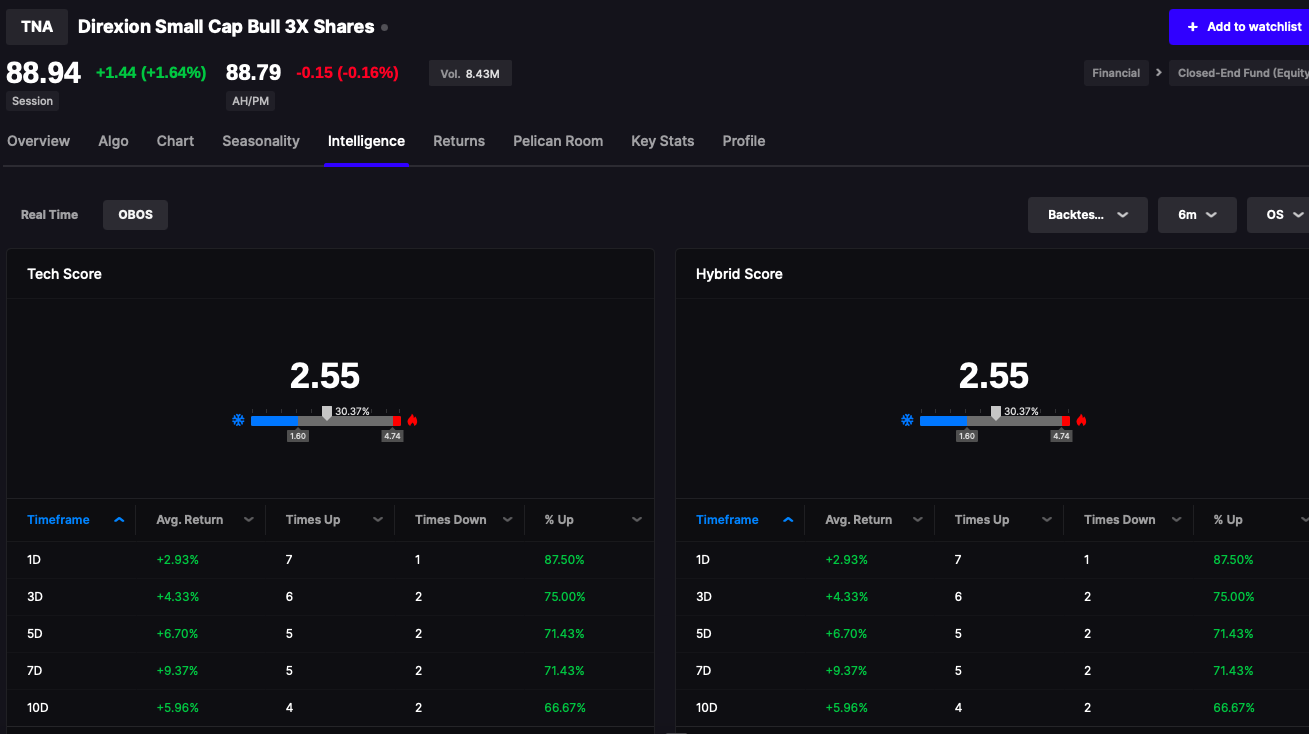Expand Avg. Return column menu in Tech Score
Image resolution: width=1309 pixels, height=734 pixels.
[x=248, y=520]
